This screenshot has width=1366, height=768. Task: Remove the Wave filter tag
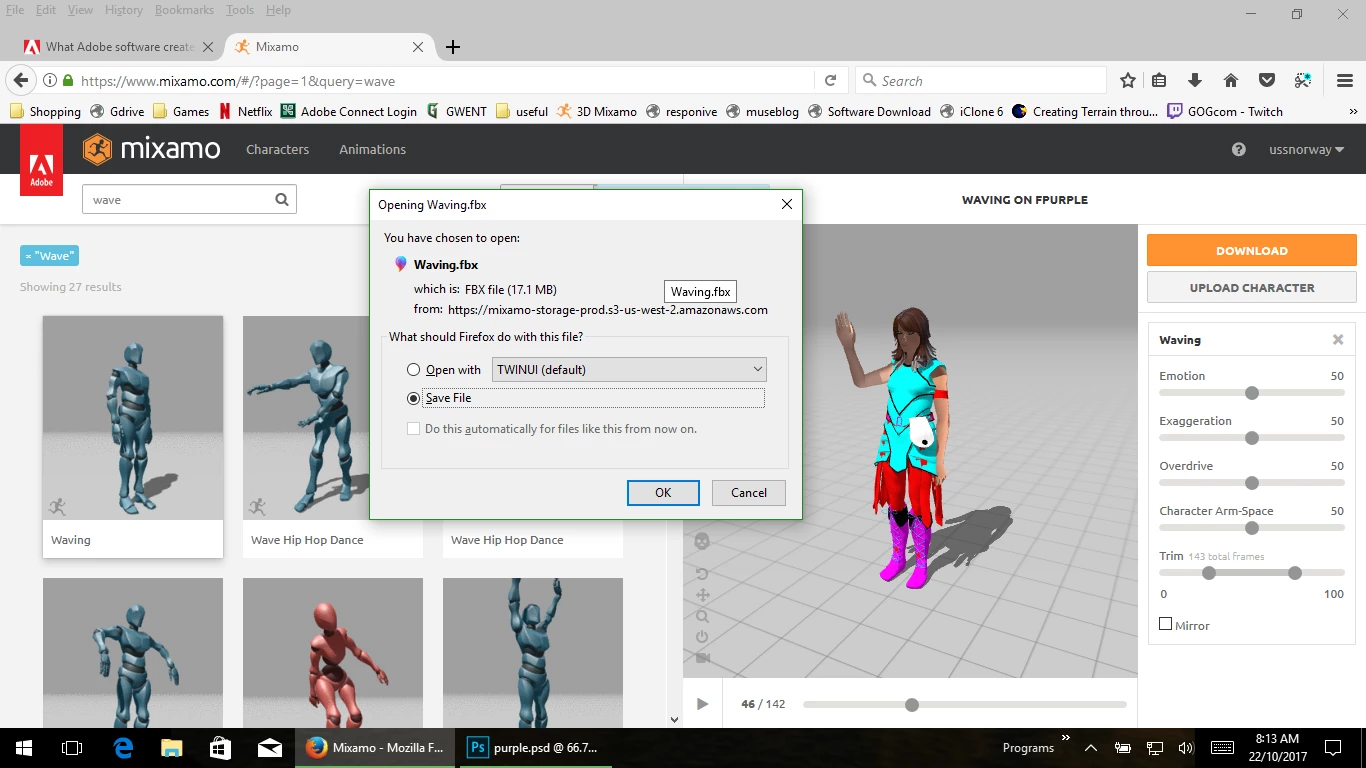pos(49,256)
